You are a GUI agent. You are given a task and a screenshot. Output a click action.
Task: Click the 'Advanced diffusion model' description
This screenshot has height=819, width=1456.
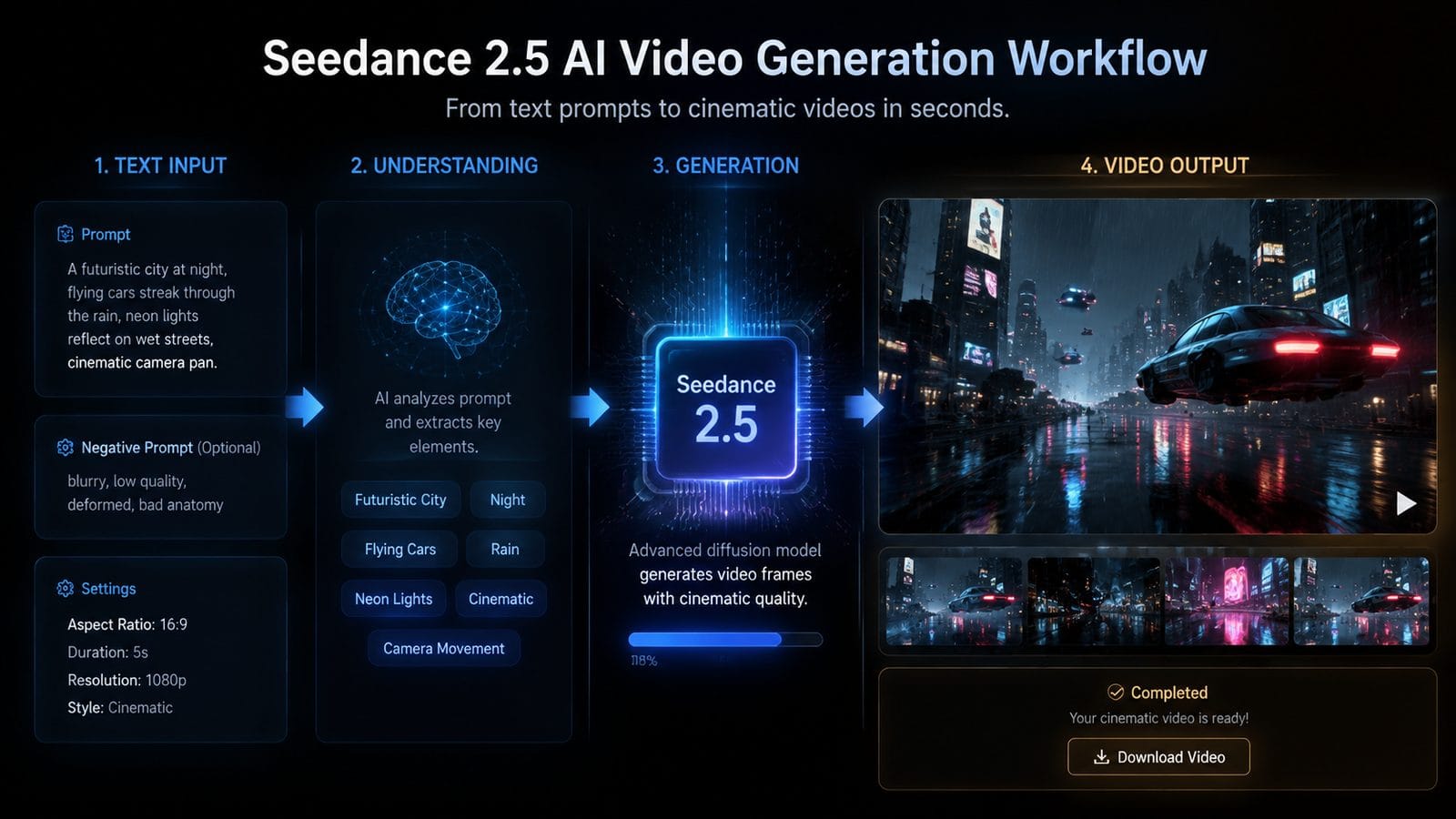(x=725, y=574)
